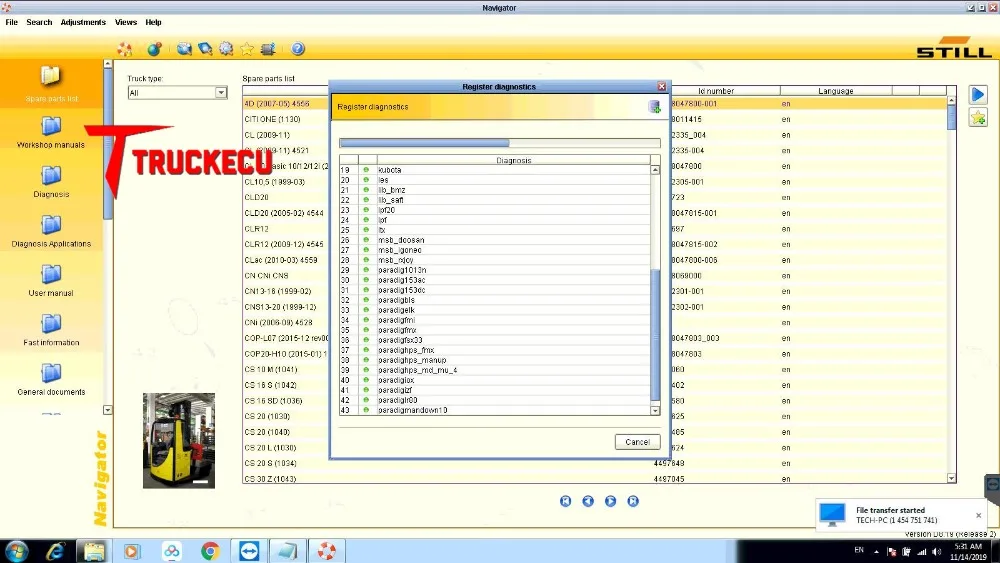Viewport: 1000px width, 563px height.
Task: Click the blue tag search toolbar icon
Action: pyautogui.click(x=205, y=49)
